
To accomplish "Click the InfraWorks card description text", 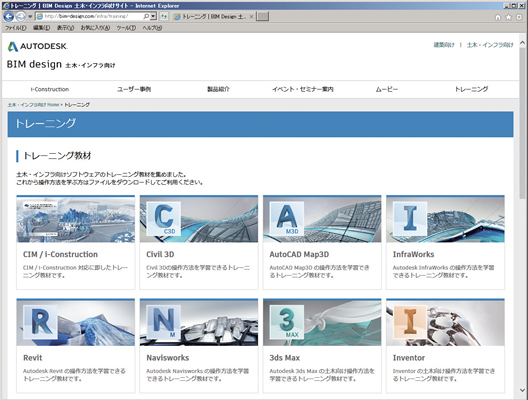I will click(443, 271).
